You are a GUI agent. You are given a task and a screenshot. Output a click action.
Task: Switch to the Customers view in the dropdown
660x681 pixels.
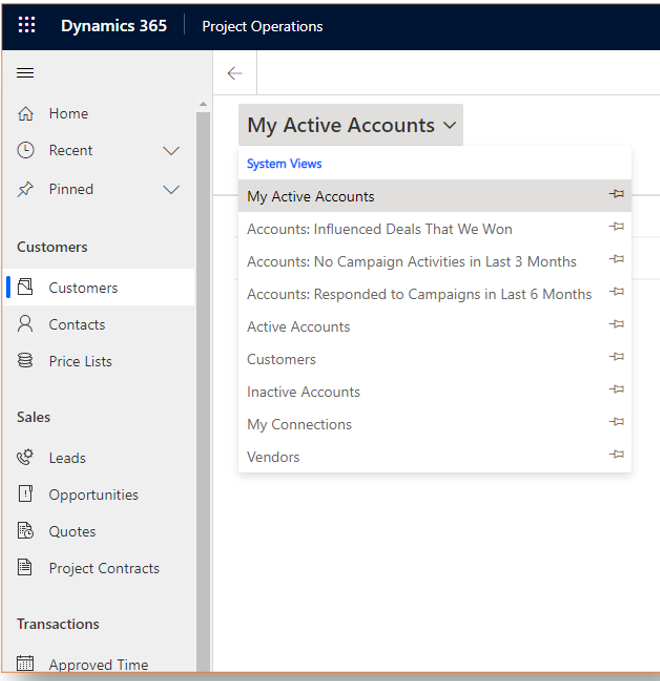(x=435, y=359)
